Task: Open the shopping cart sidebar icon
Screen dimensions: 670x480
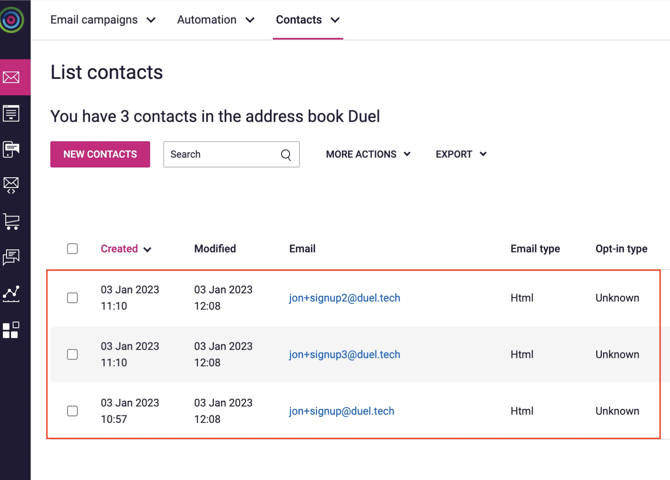Action: (12, 221)
